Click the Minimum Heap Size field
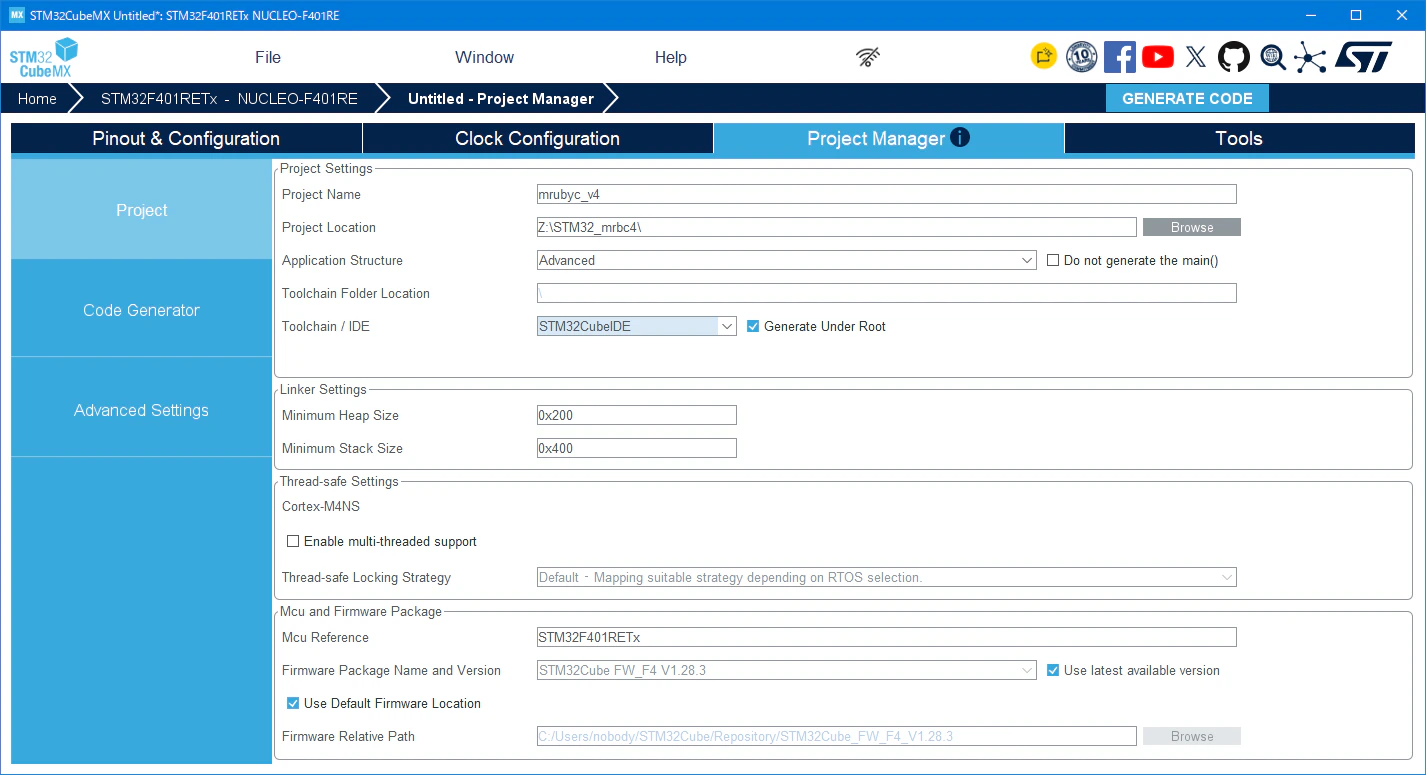This screenshot has height=775, width=1426. coord(637,415)
